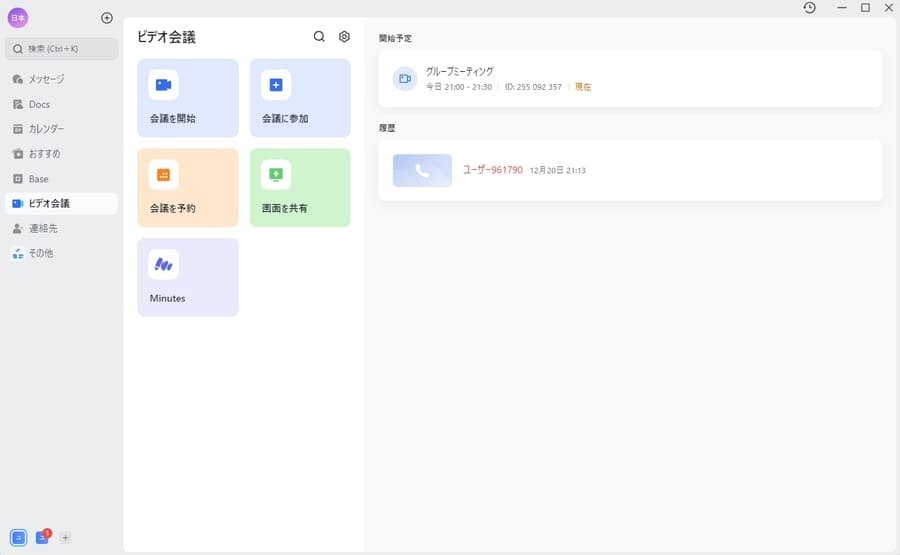Click the profile avatar at top left

(x=18, y=18)
